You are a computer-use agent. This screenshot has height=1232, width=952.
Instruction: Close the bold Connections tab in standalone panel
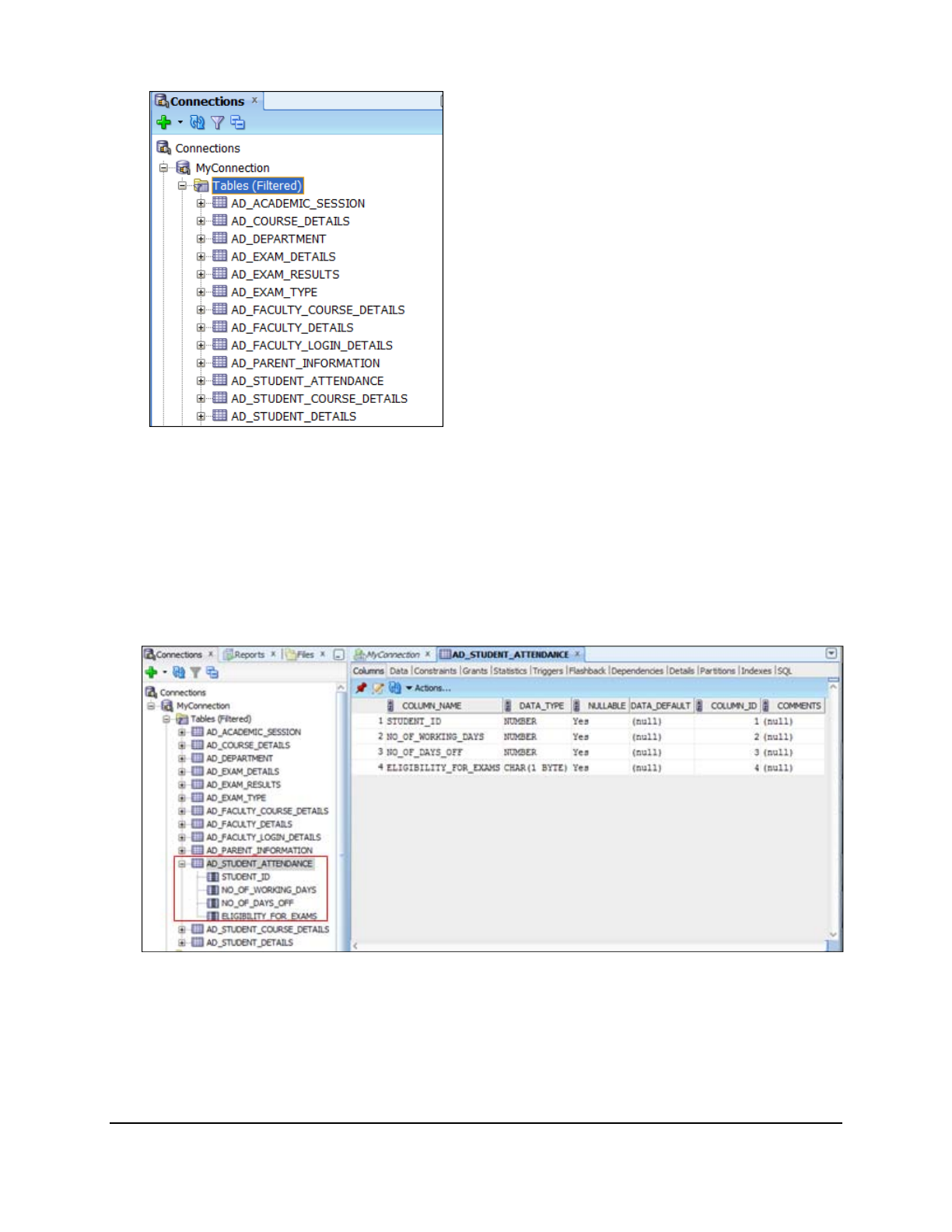(254, 100)
